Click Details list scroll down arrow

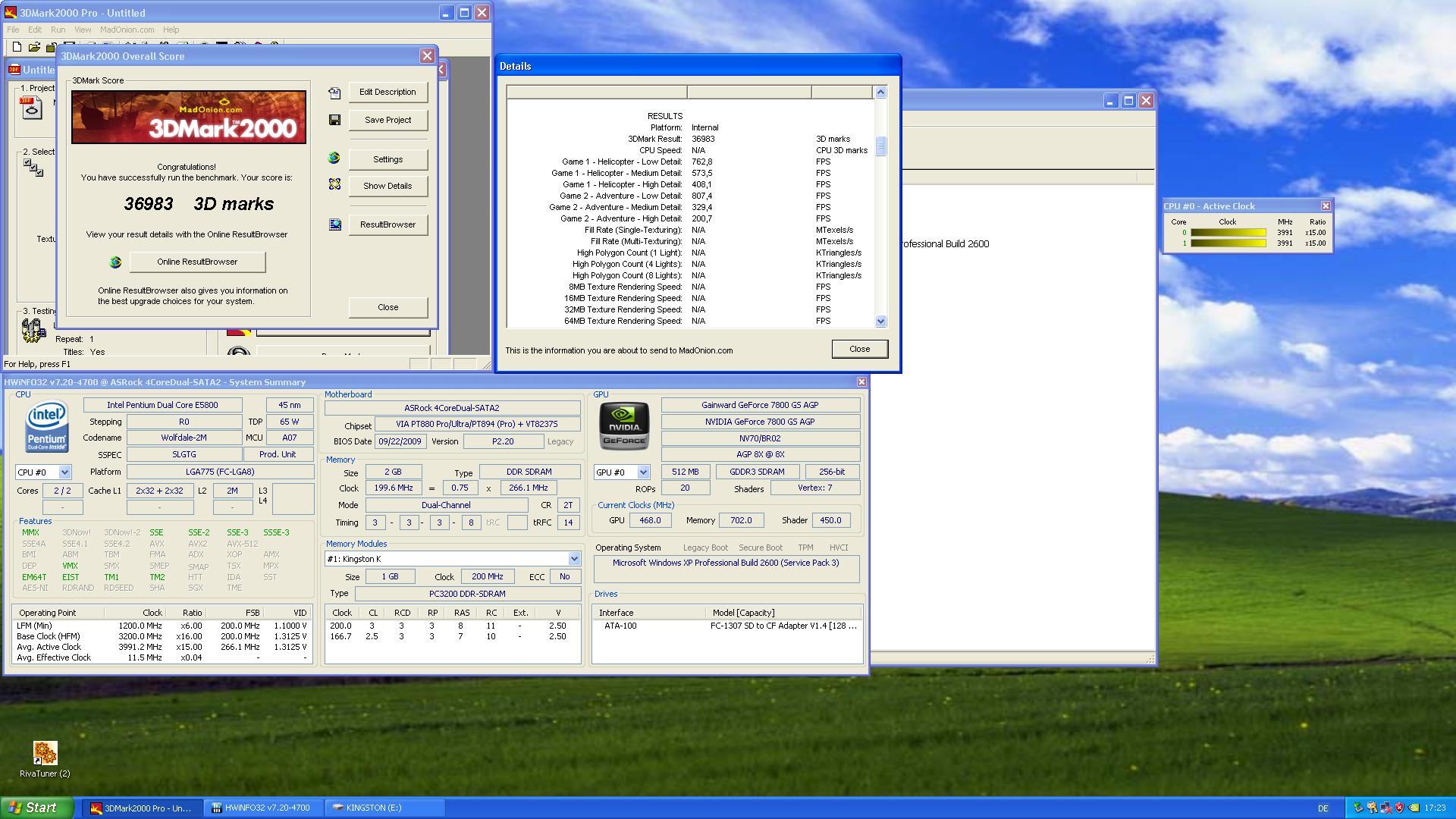click(x=880, y=322)
